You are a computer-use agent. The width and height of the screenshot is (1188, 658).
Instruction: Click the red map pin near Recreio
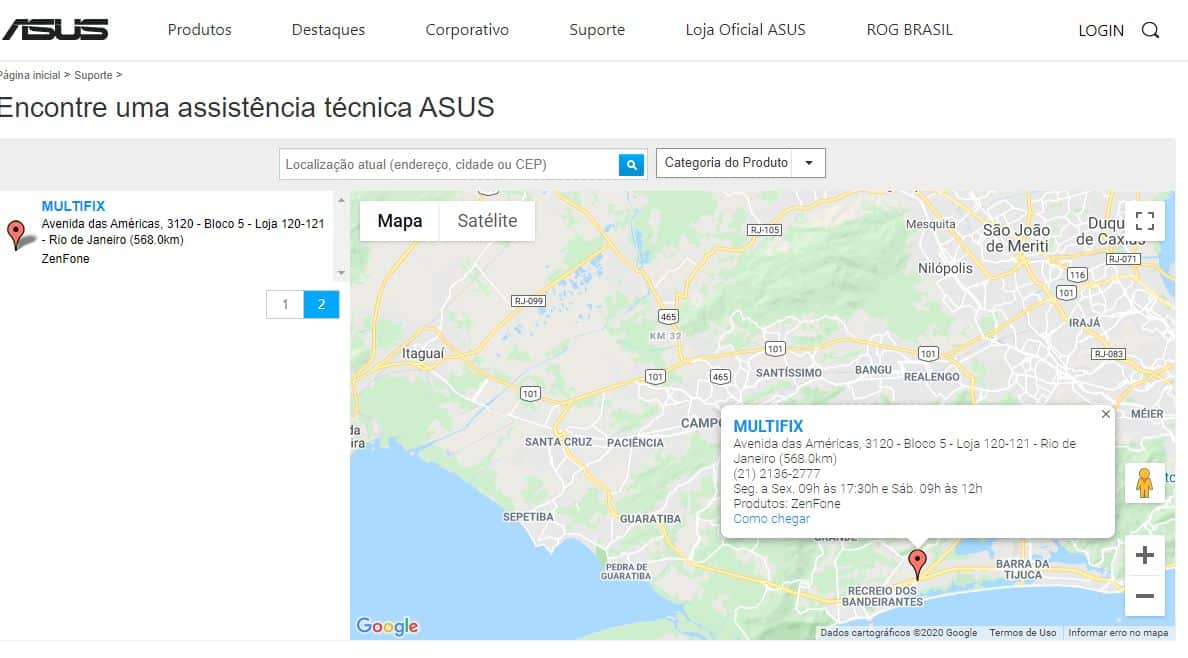[918, 565]
